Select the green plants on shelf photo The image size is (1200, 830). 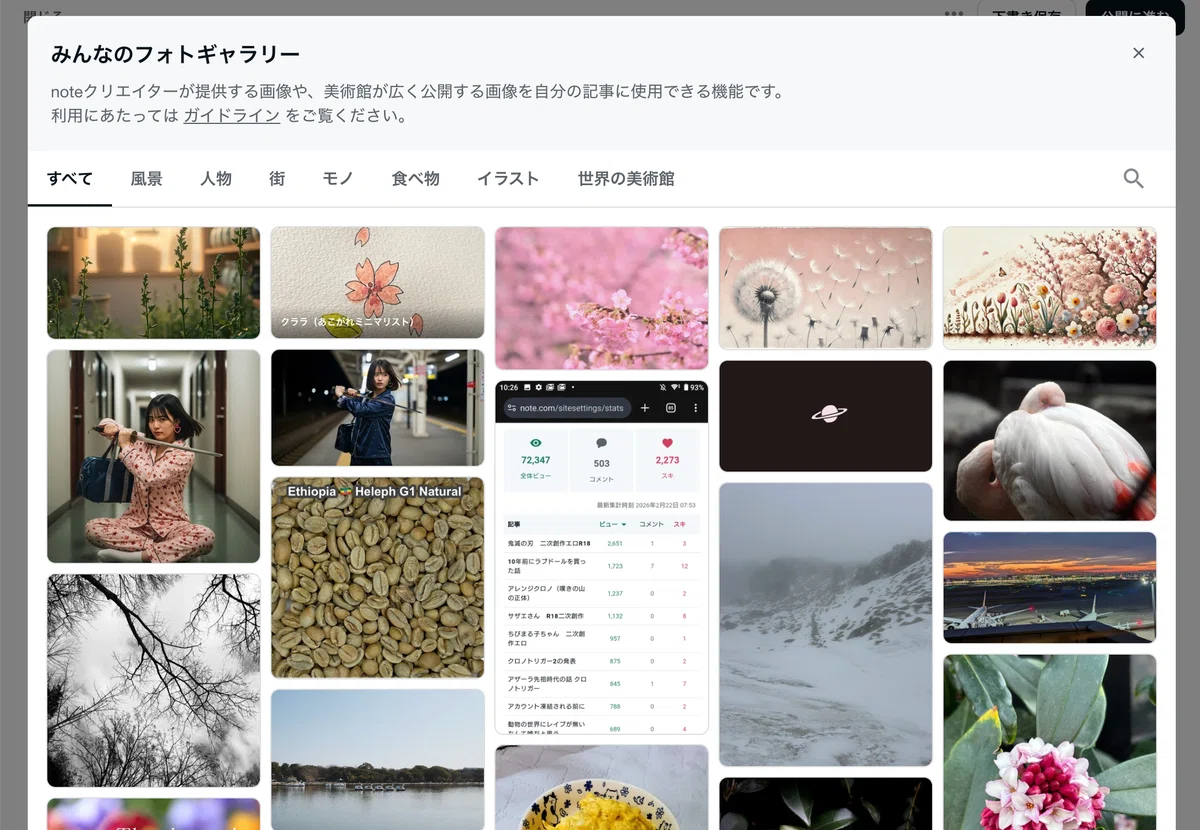point(153,283)
